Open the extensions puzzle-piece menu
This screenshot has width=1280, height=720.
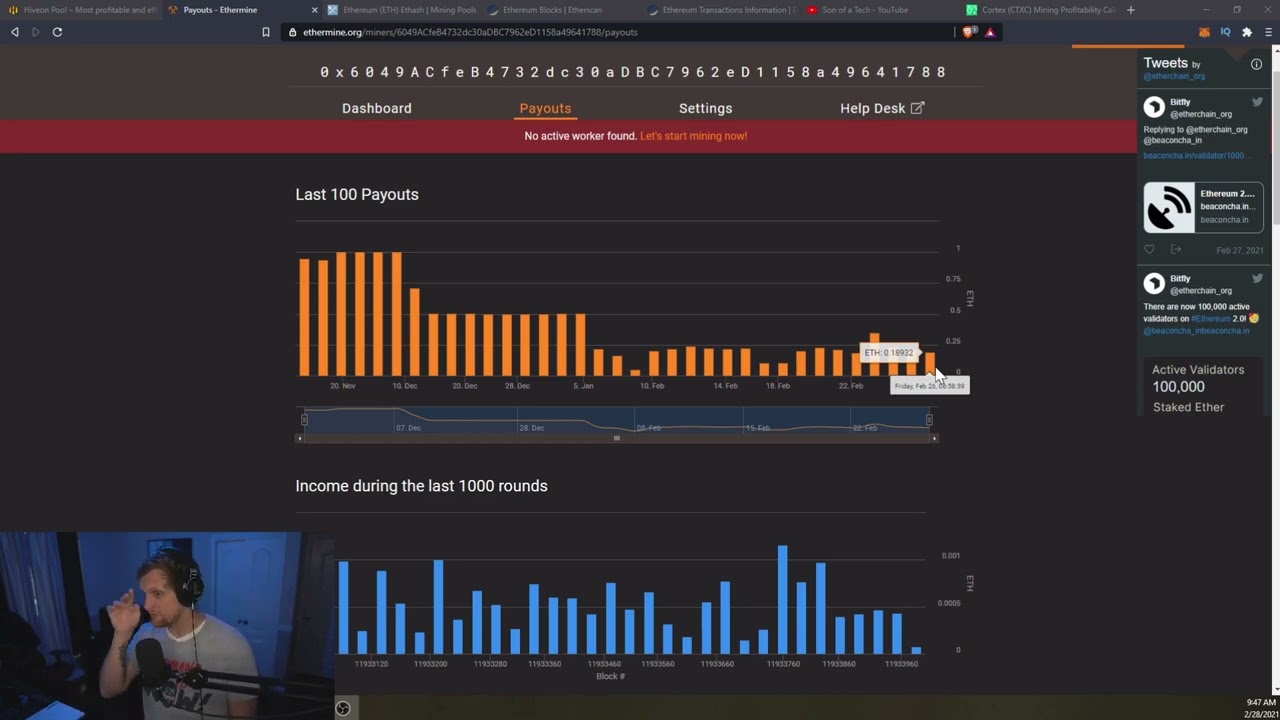tap(1247, 32)
